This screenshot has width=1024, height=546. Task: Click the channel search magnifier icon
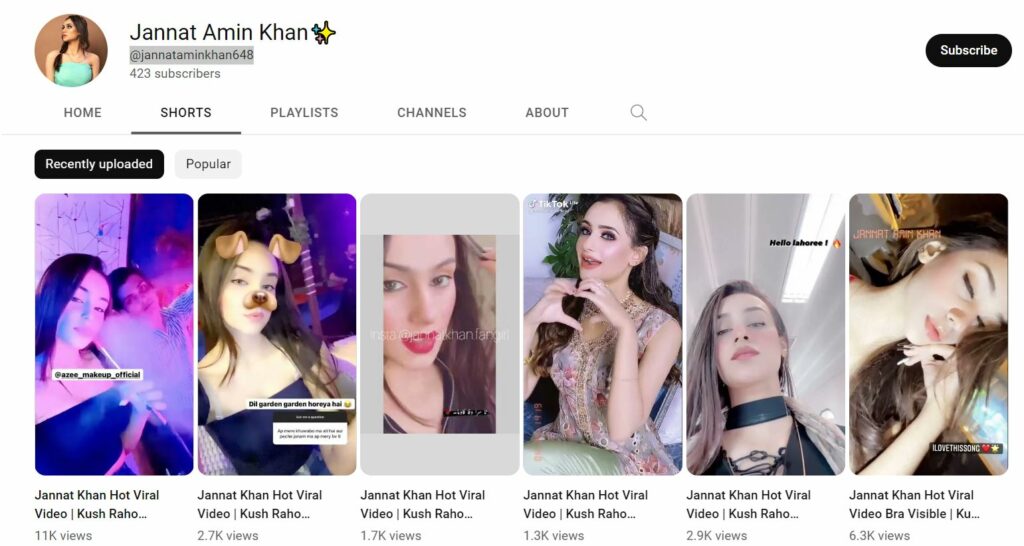(638, 112)
